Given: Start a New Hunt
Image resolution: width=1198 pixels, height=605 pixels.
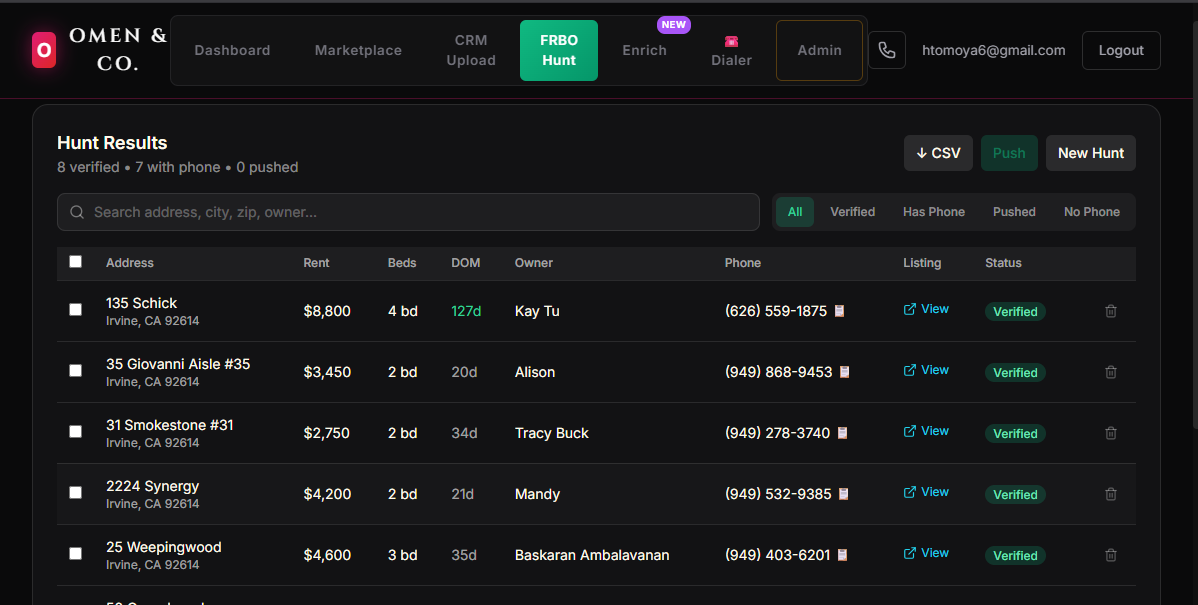Looking at the screenshot, I should [x=1090, y=152].
